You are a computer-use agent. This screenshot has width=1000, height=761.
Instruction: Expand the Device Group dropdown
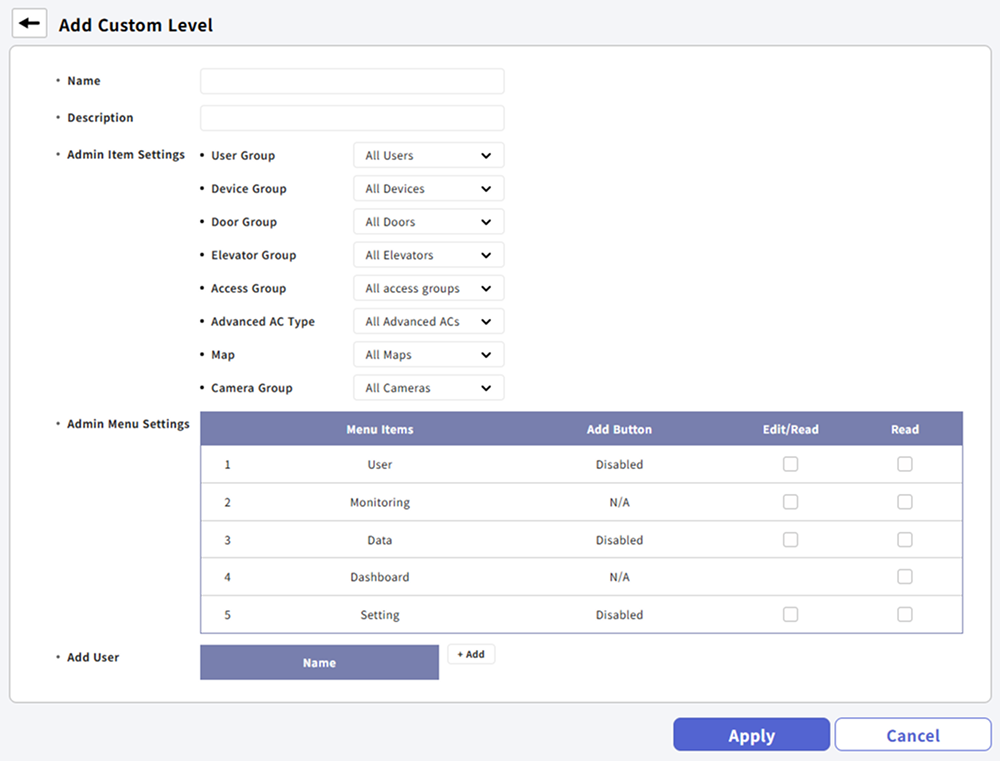pos(428,189)
